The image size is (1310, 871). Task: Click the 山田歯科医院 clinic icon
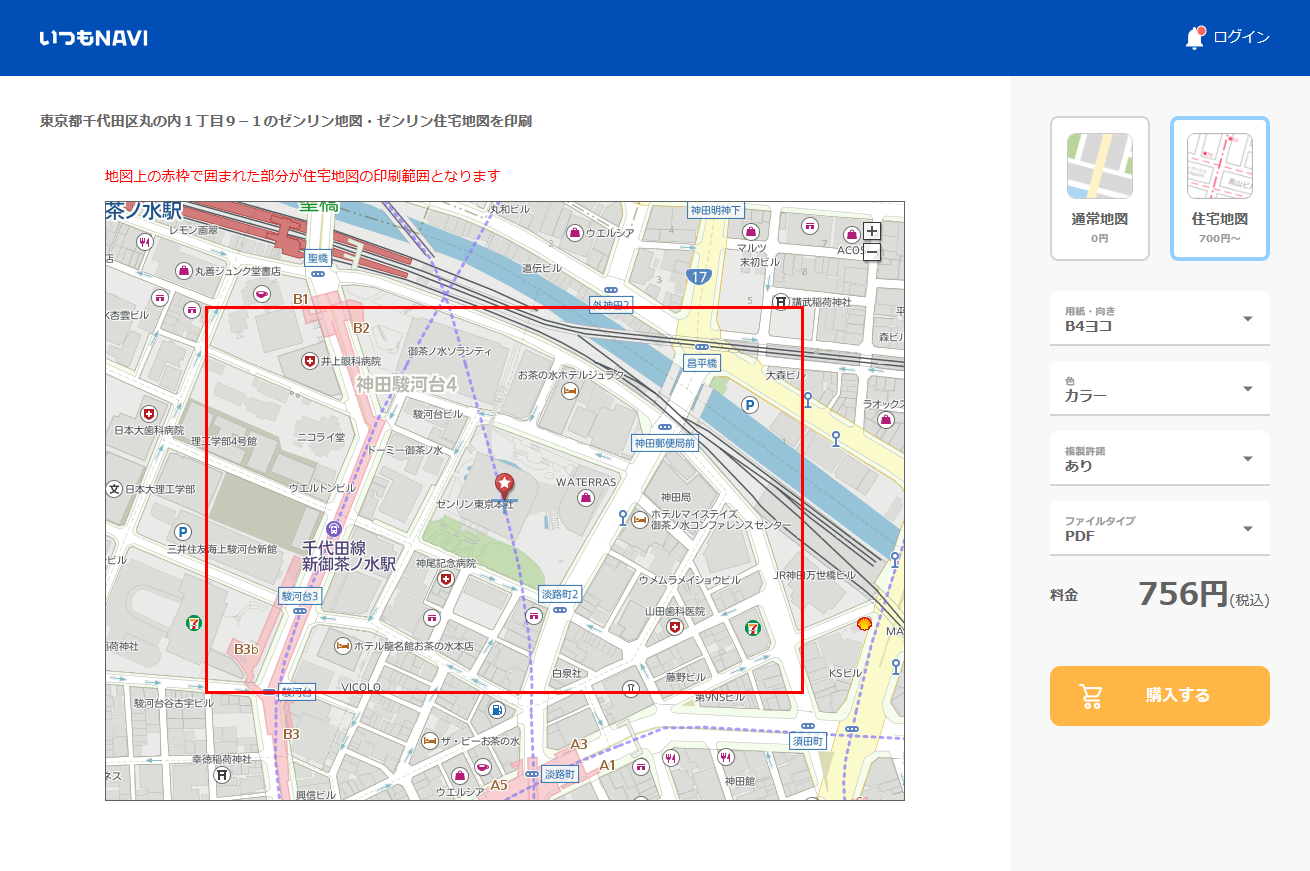675,626
